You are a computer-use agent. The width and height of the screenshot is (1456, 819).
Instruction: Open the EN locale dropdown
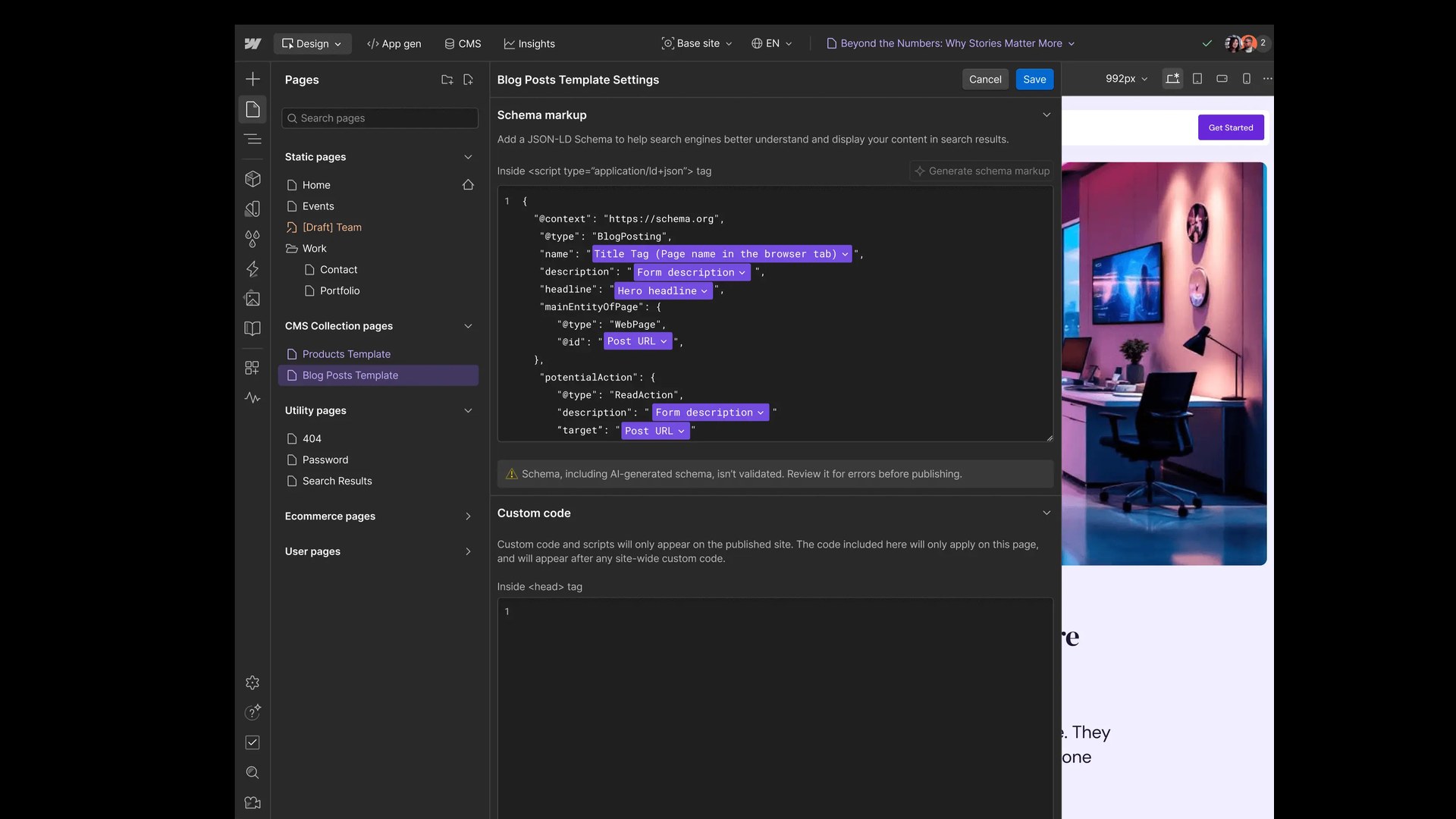coord(772,43)
